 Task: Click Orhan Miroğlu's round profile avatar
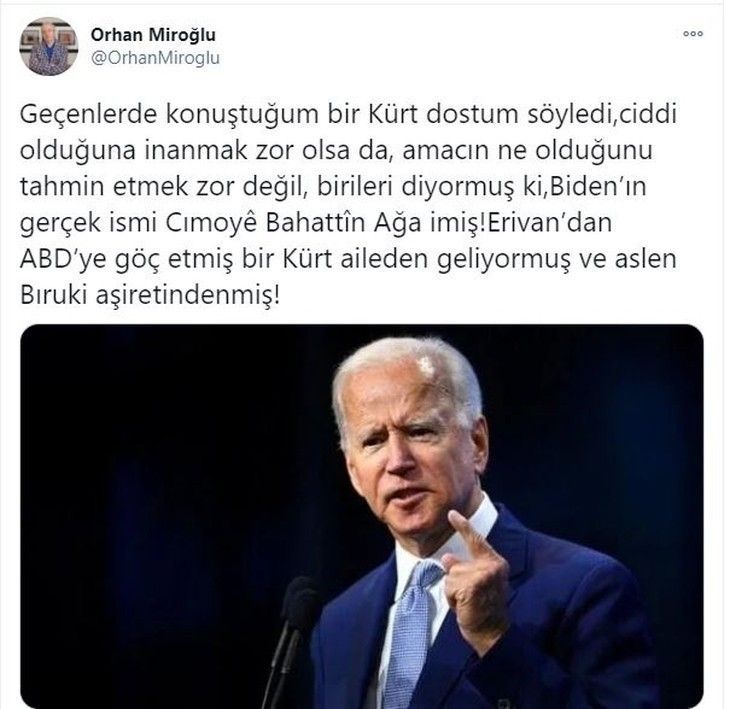(x=49, y=47)
